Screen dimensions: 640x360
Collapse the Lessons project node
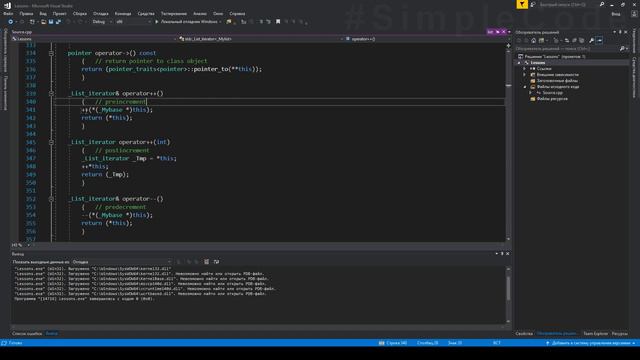(519, 63)
